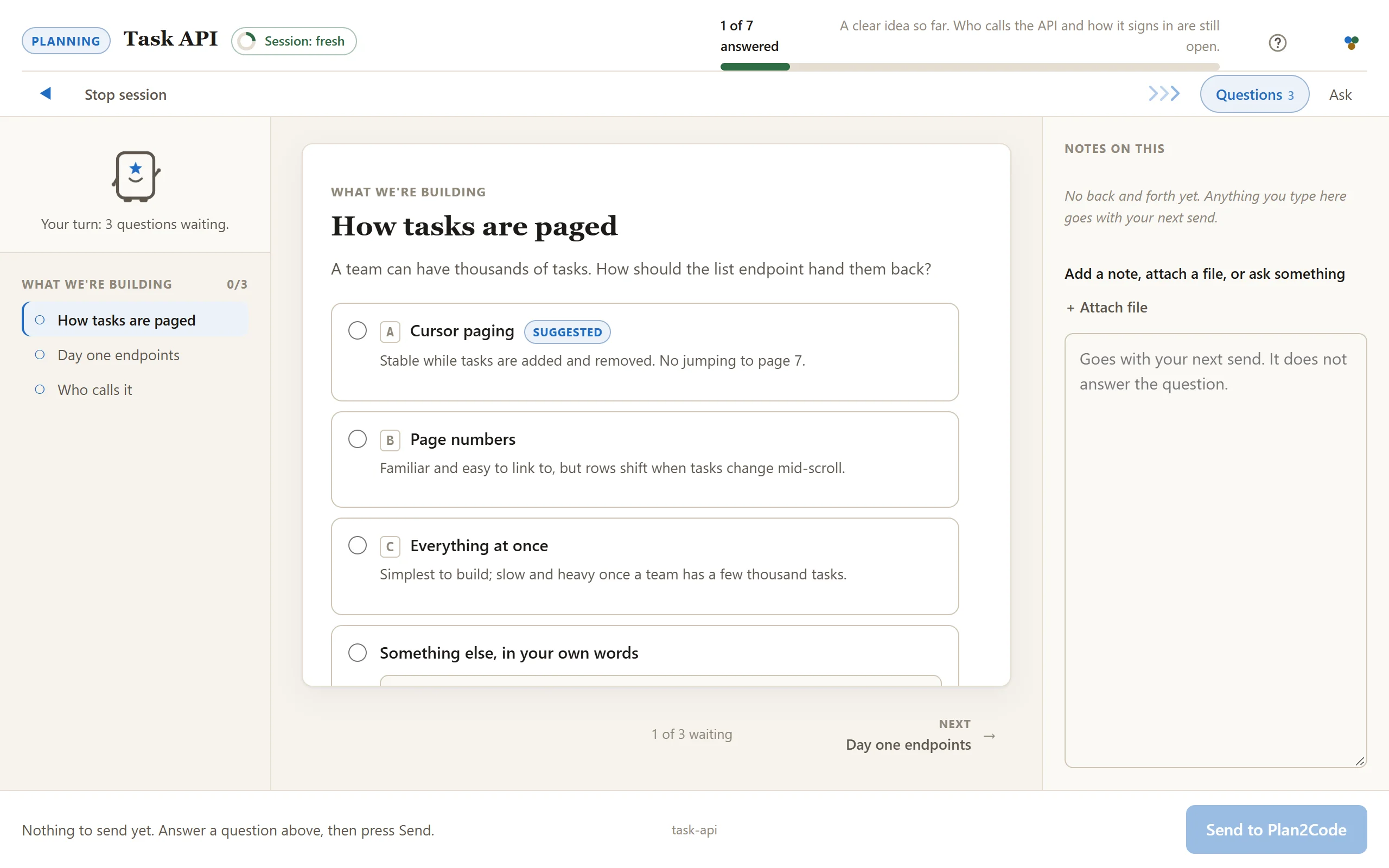Image resolution: width=1389 pixels, height=868 pixels.
Task: Open the help question mark icon
Action: tap(1277, 42)
